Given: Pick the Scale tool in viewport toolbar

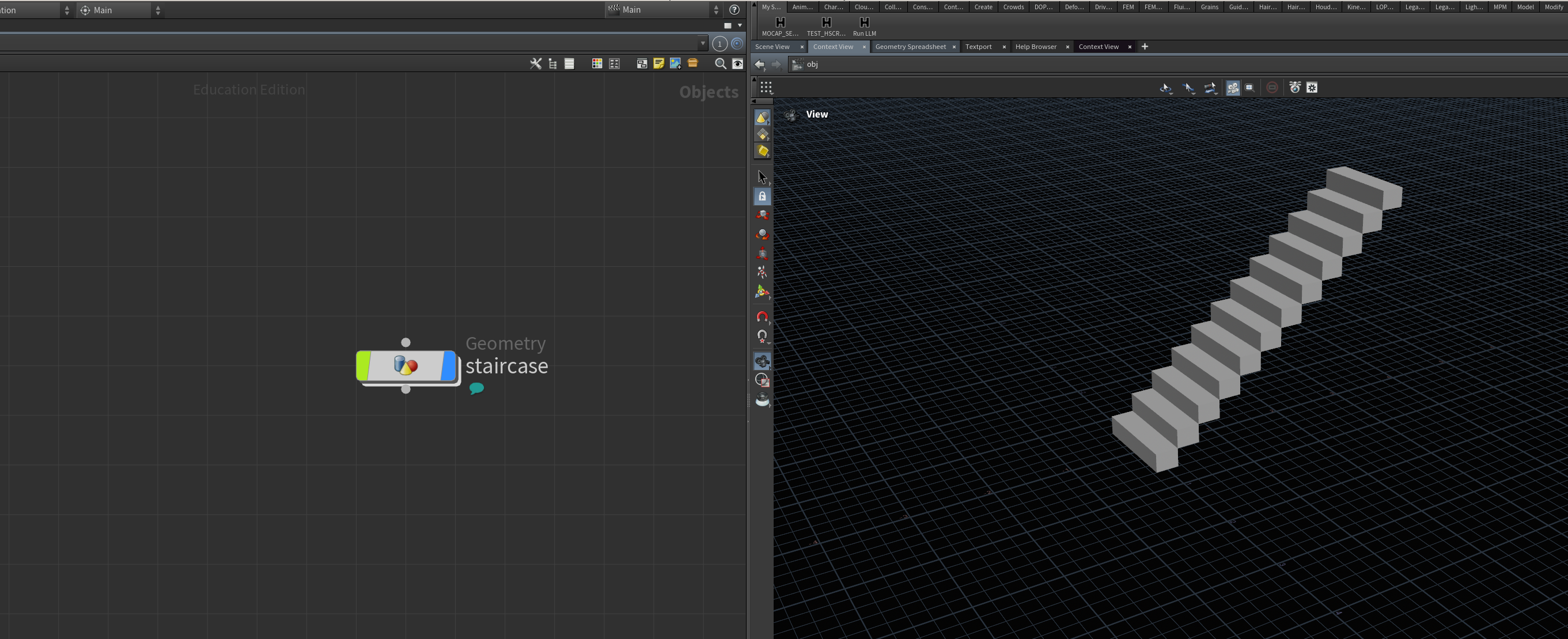Looking at the screenshot, I should tap(762, 254).
